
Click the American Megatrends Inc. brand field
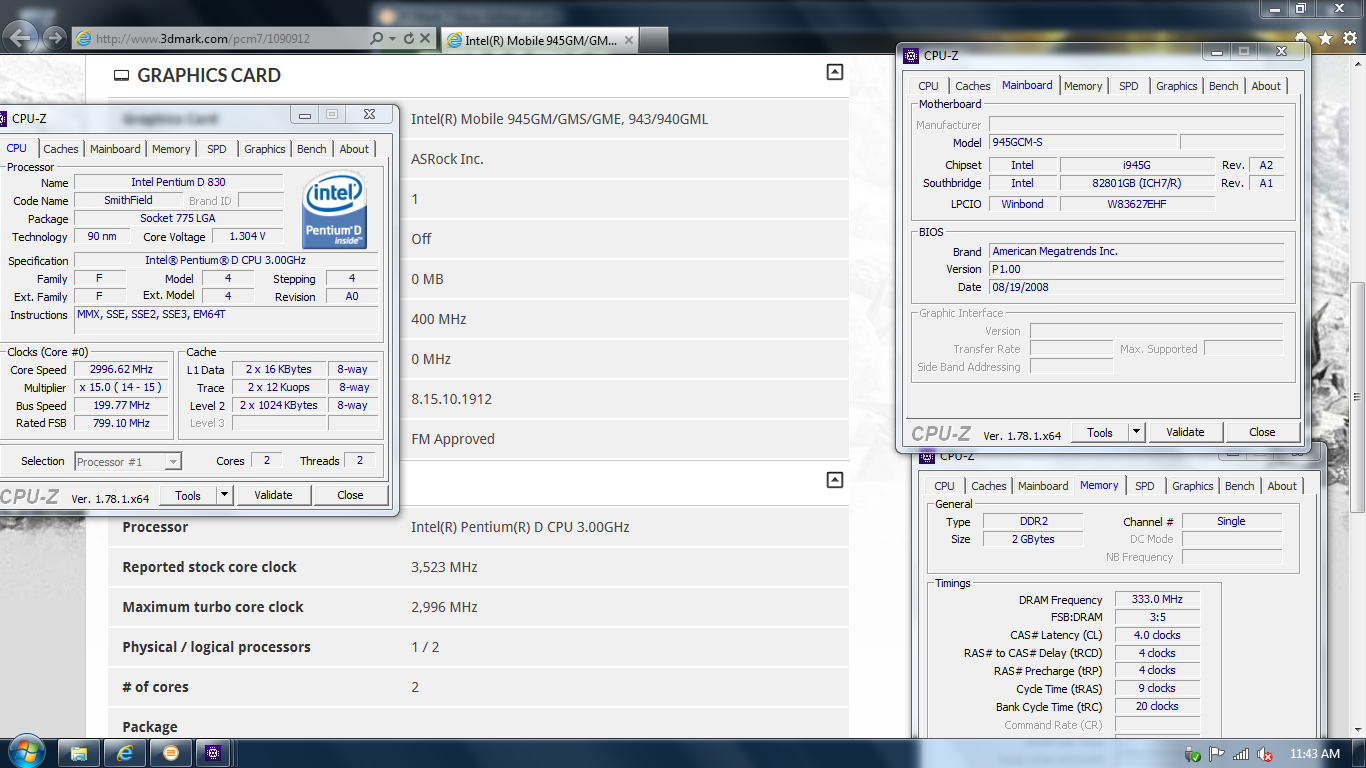1136,251
